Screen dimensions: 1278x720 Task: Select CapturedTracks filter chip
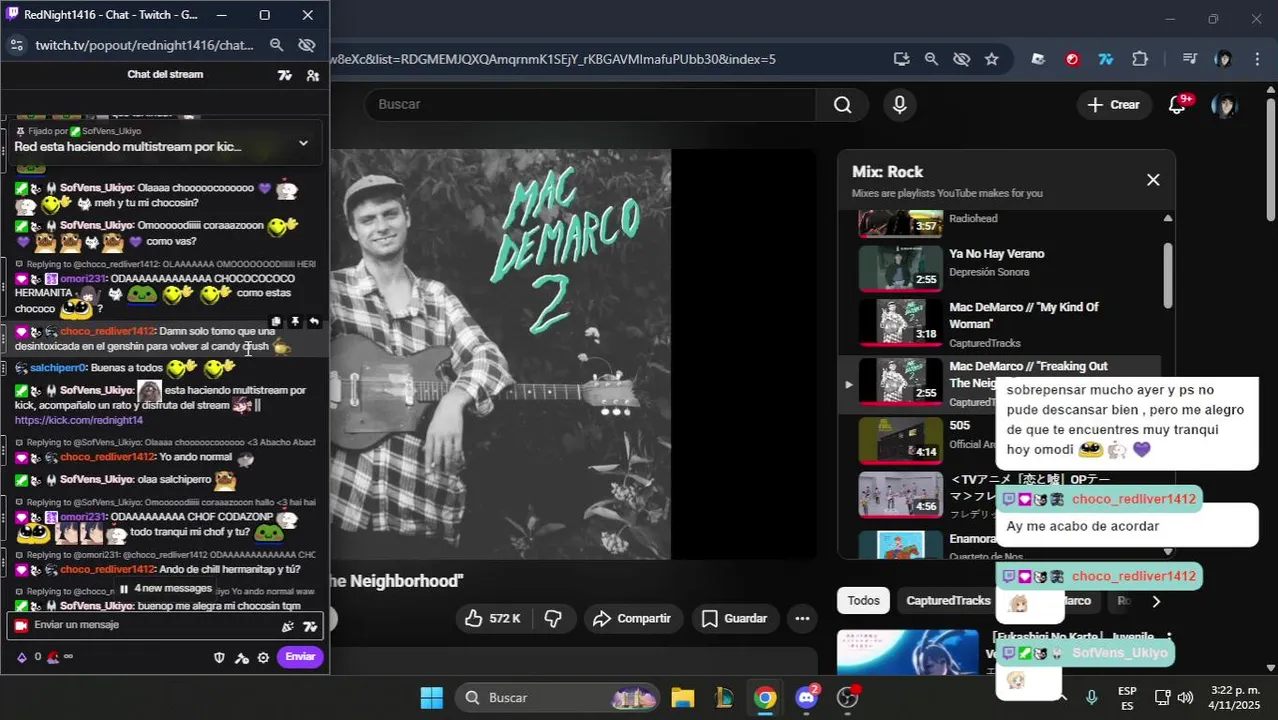pyautogui.click(x=948, y=601)
